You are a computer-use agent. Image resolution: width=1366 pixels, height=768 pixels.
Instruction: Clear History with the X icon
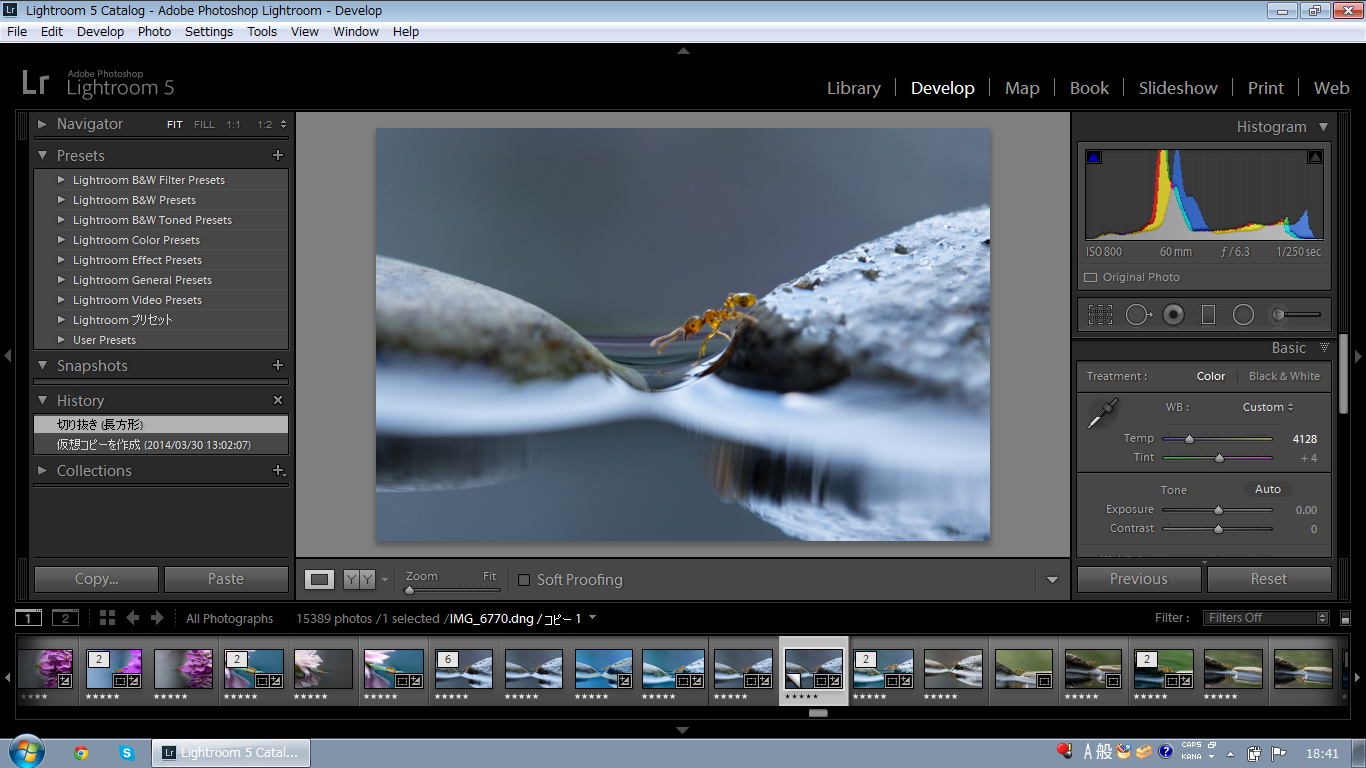(278, 400)
